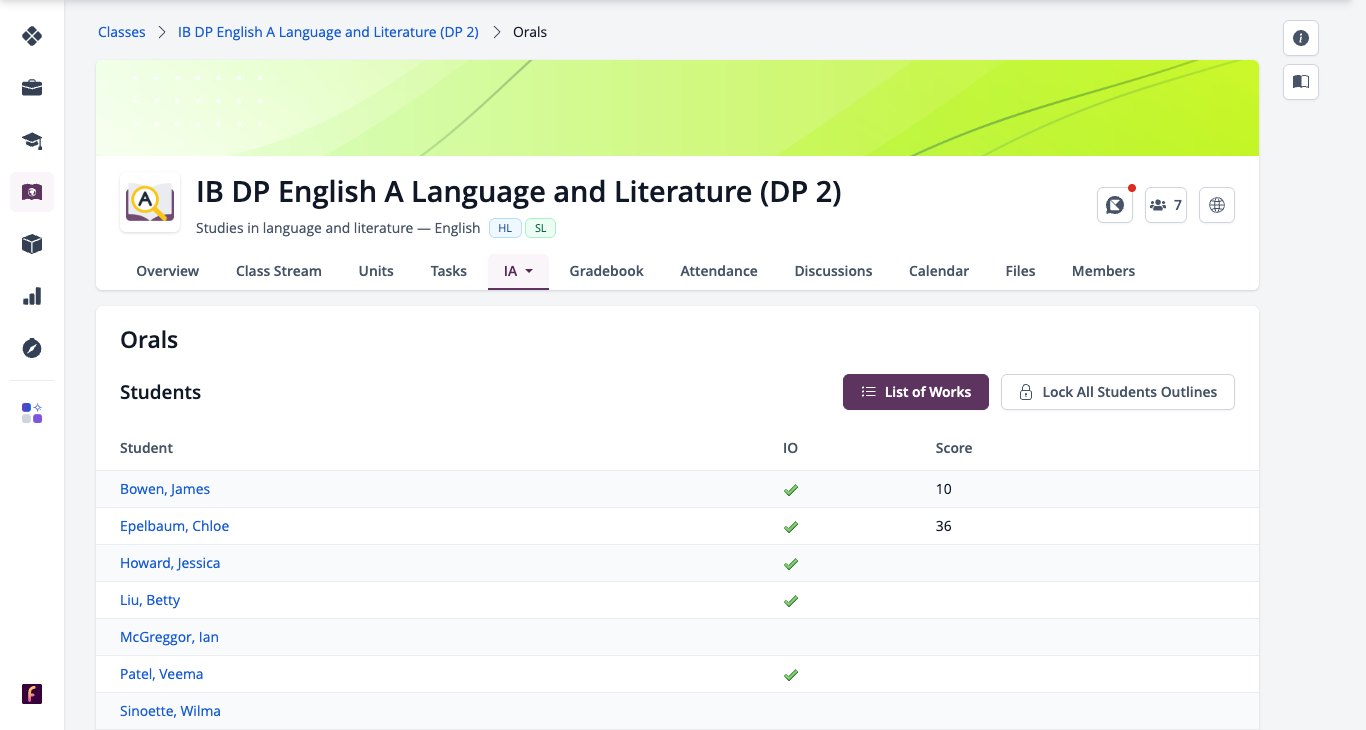1366x730 pixels.
Task: Open the cube icon in sidebar
Action: click(32, 244)
